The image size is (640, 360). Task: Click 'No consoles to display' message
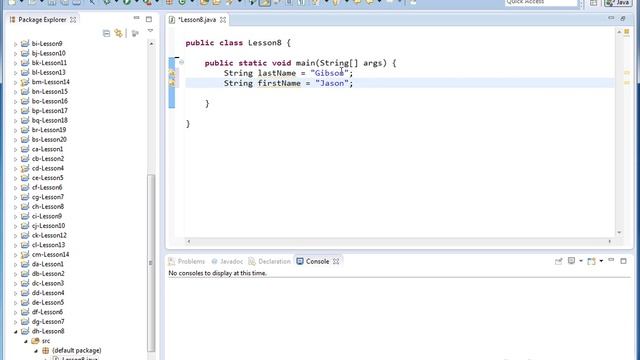click(x=218, y=273)
